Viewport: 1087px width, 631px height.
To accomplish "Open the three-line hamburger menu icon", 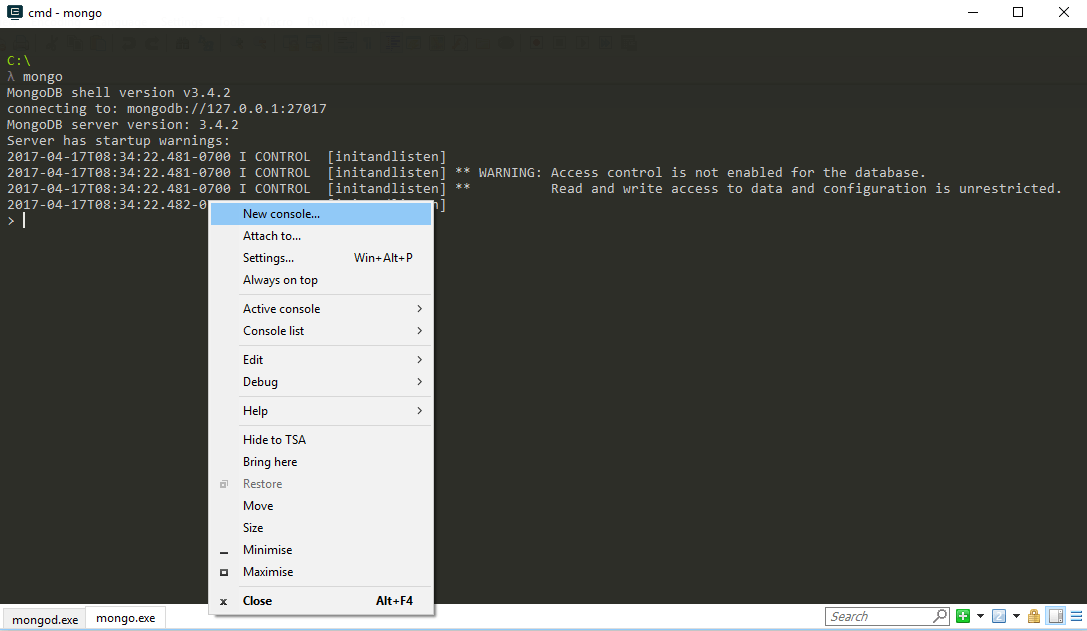I will pos(1077,616).
